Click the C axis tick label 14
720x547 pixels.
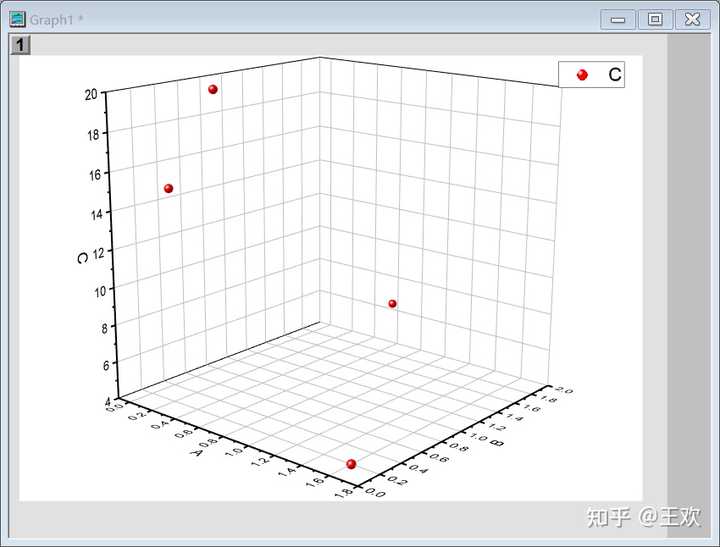point(96,214)
